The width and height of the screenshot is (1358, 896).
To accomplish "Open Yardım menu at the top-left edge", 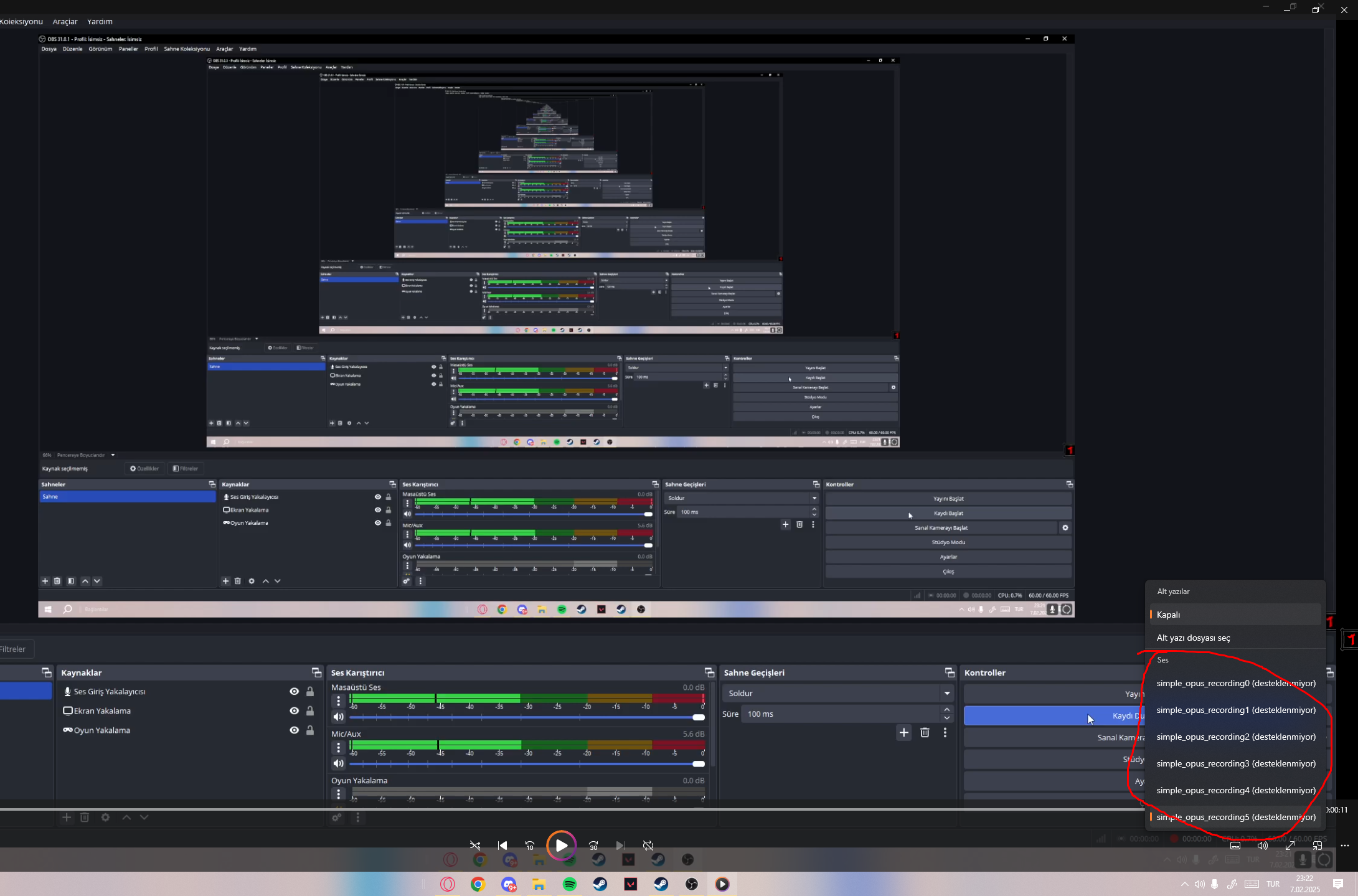I will (x=100, y=21).
